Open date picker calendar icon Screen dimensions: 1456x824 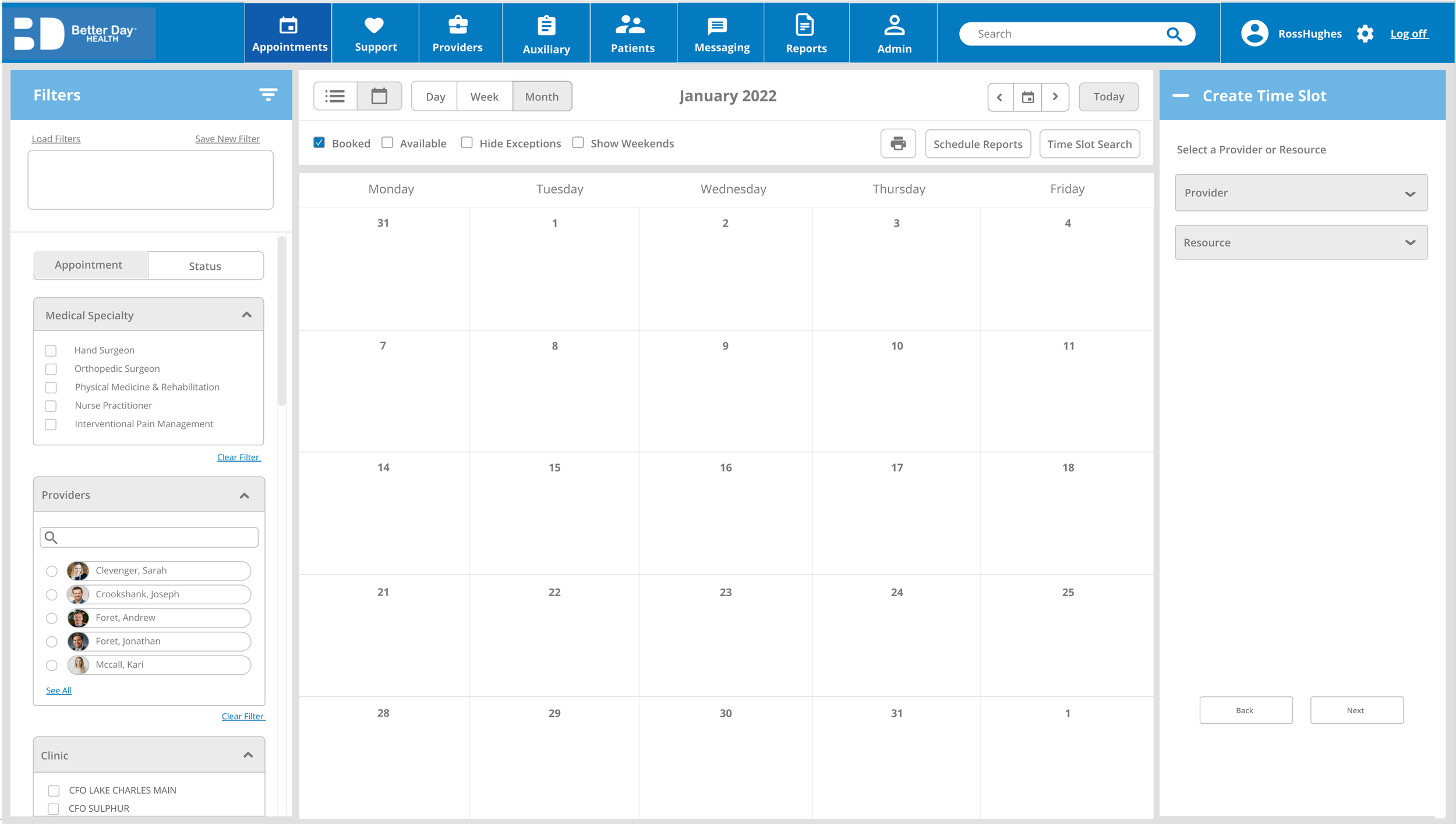[x=1027, y=97]
